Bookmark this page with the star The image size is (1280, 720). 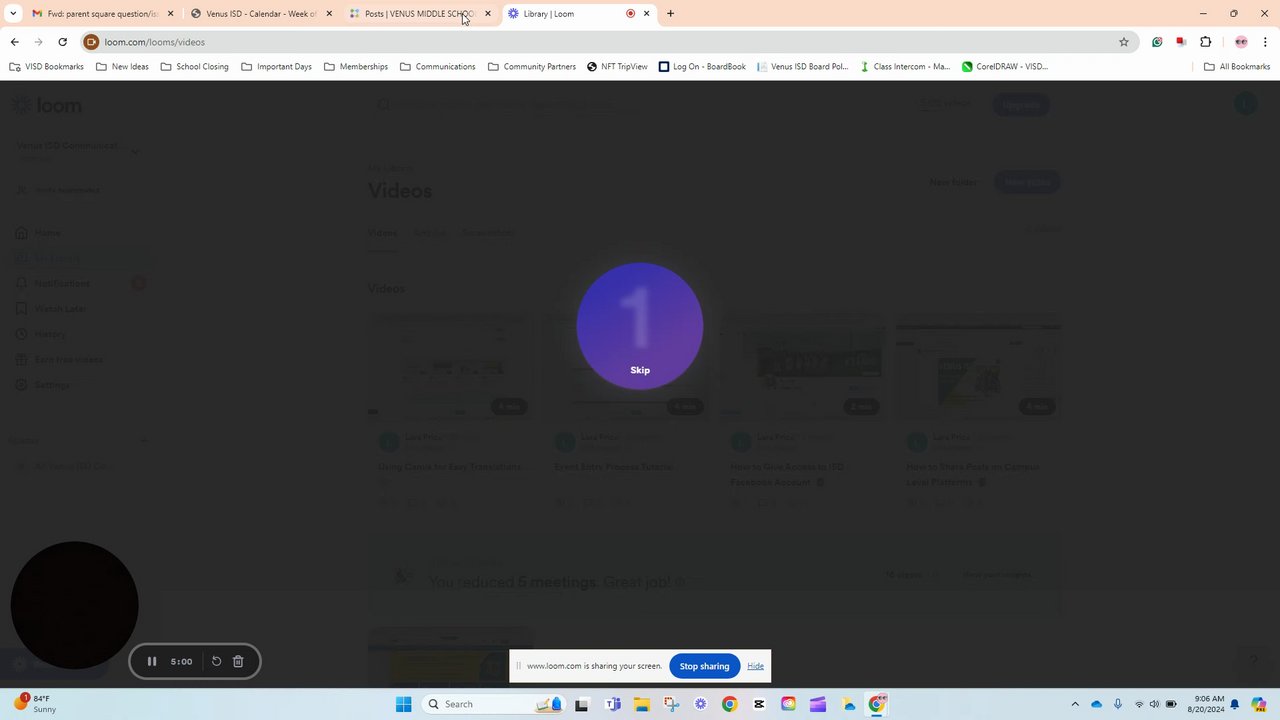(1124, 42)
